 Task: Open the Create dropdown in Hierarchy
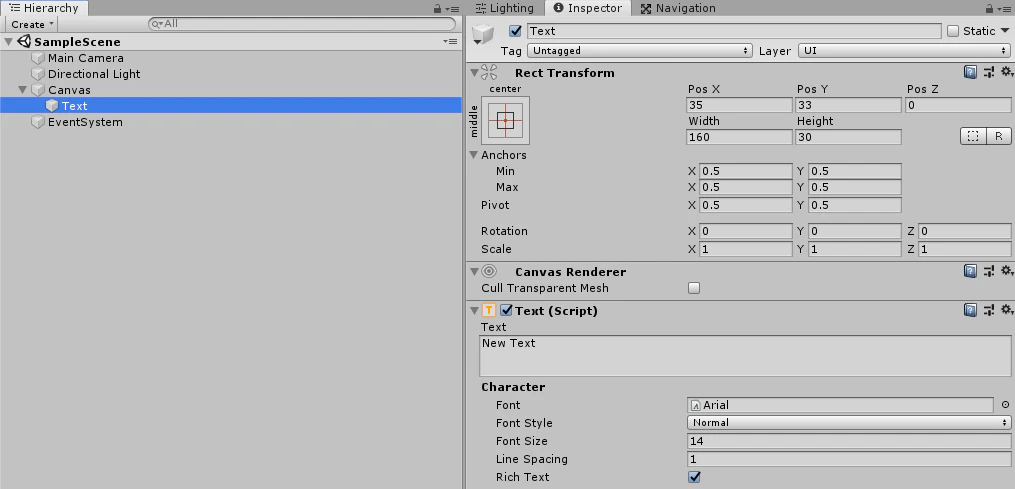pyautogui.click(x=32, y=24)
